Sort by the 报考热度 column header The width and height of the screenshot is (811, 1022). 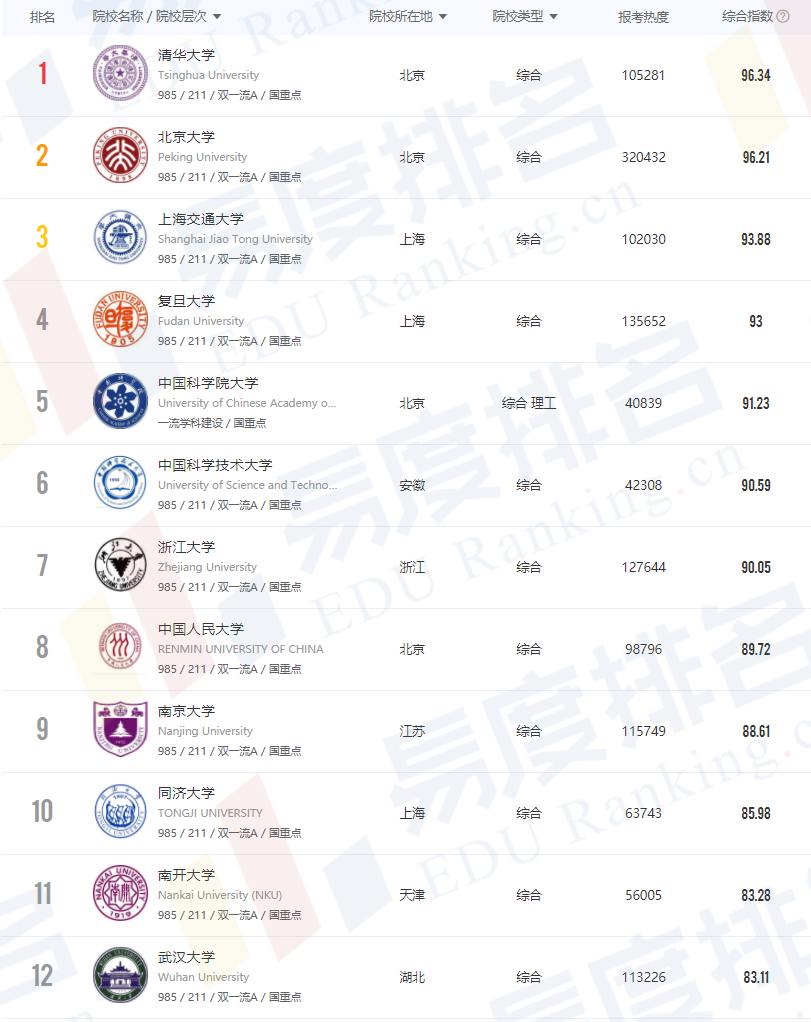(x=643, y=17)
